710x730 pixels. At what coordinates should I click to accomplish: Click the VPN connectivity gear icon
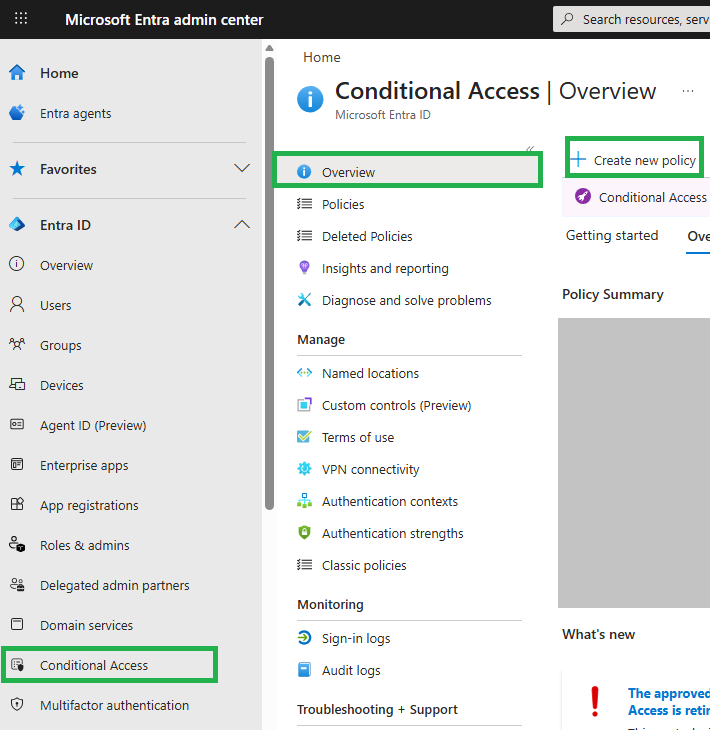[304, 469]
